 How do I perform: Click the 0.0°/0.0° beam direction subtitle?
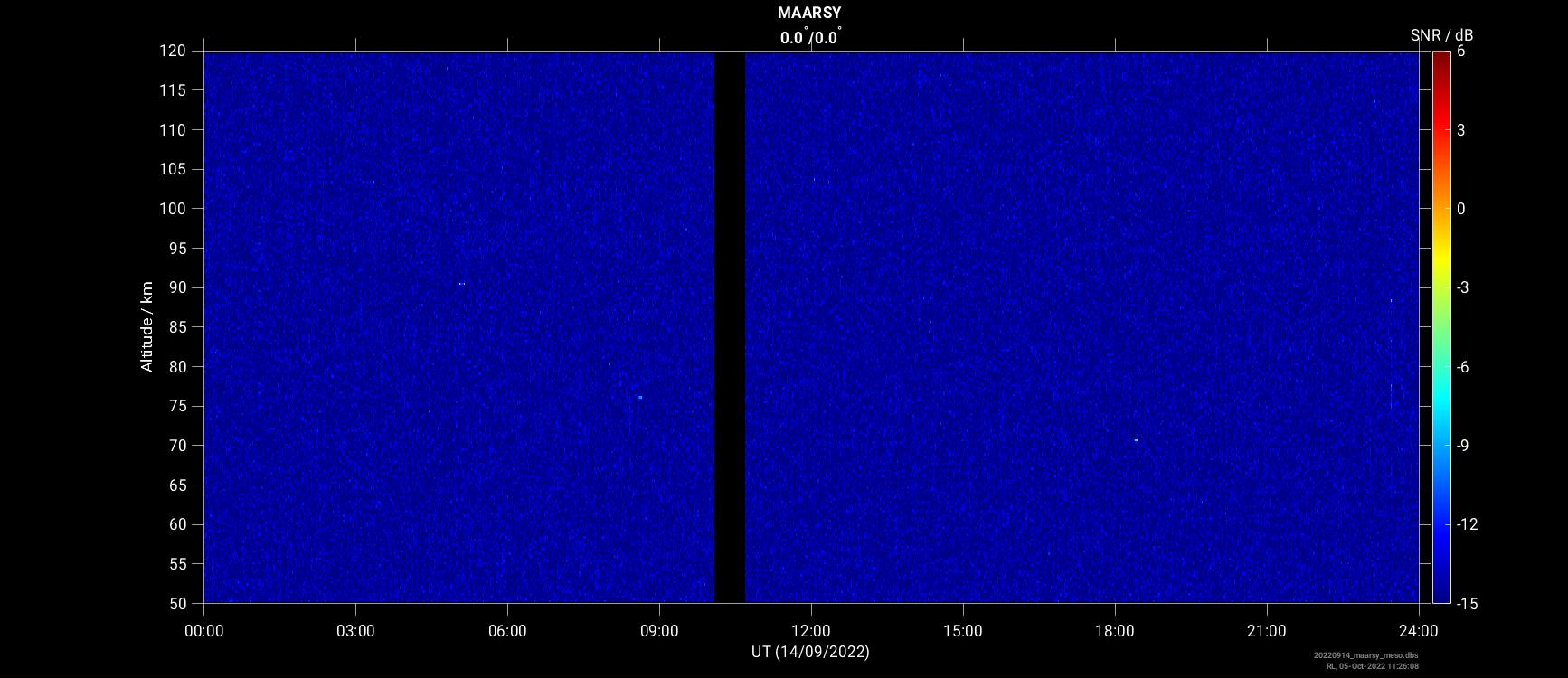[x=810, y=37]
